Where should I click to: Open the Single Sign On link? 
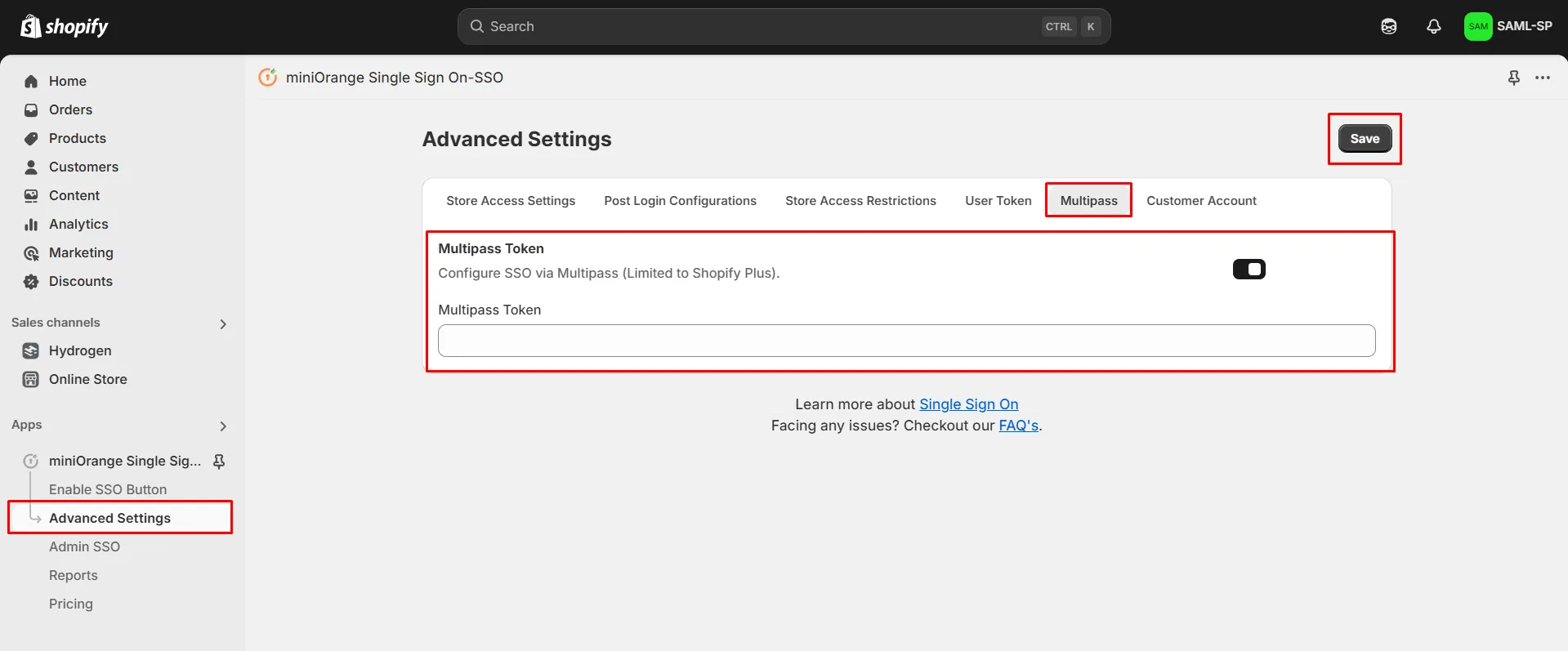coord(968,404)
